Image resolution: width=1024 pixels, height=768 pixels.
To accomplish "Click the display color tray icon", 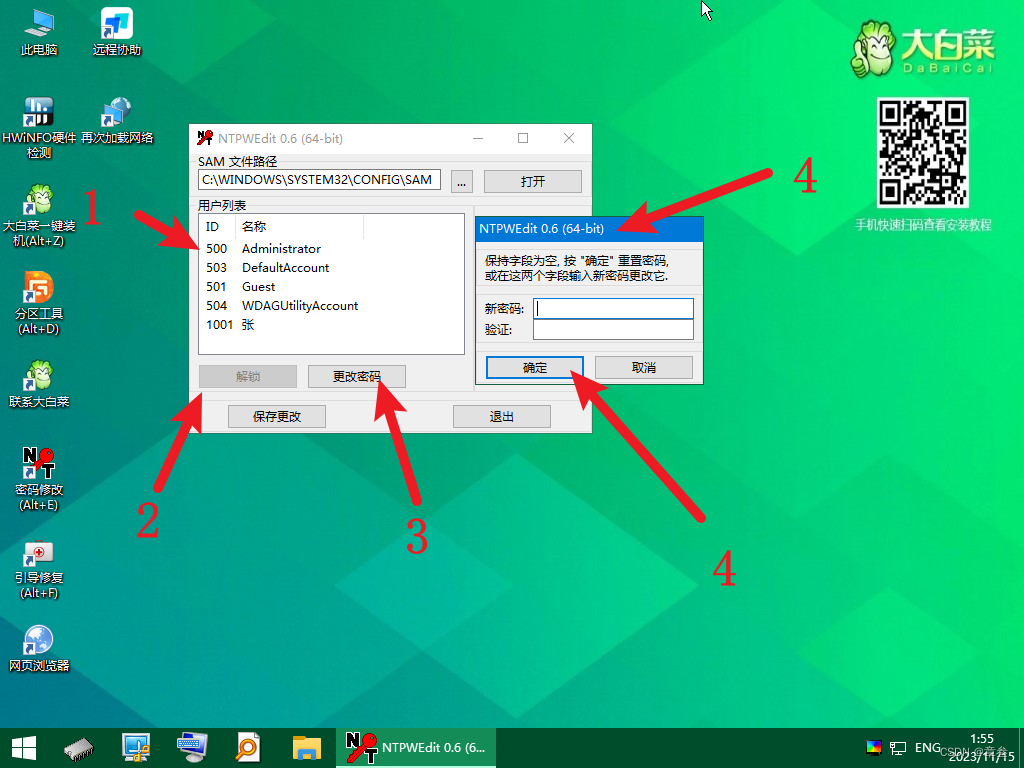I will point(873,748).
